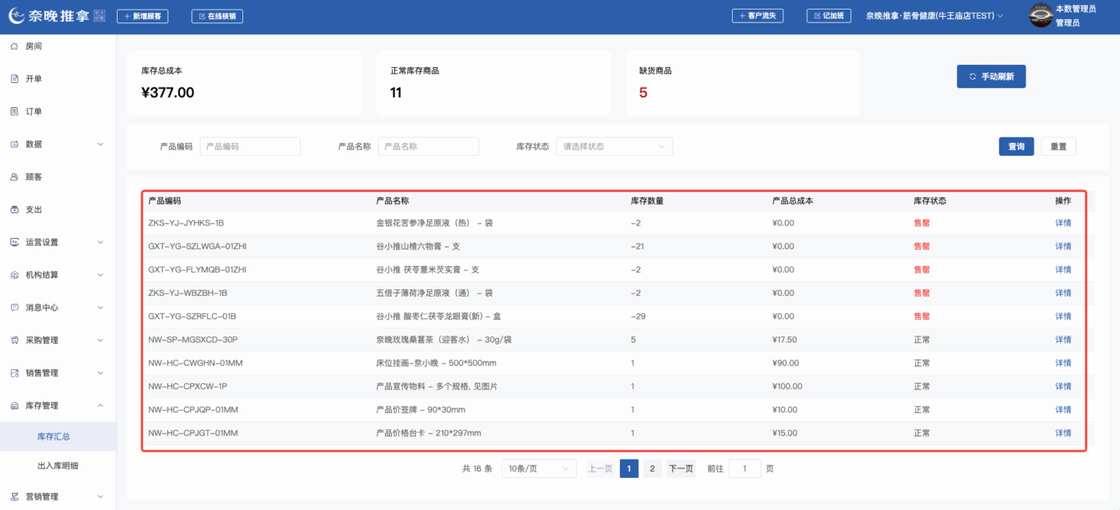This screenshot has height=510, width=1120.
Task: Click the 库存管理 warehouse icon
Action: point(14,406)
